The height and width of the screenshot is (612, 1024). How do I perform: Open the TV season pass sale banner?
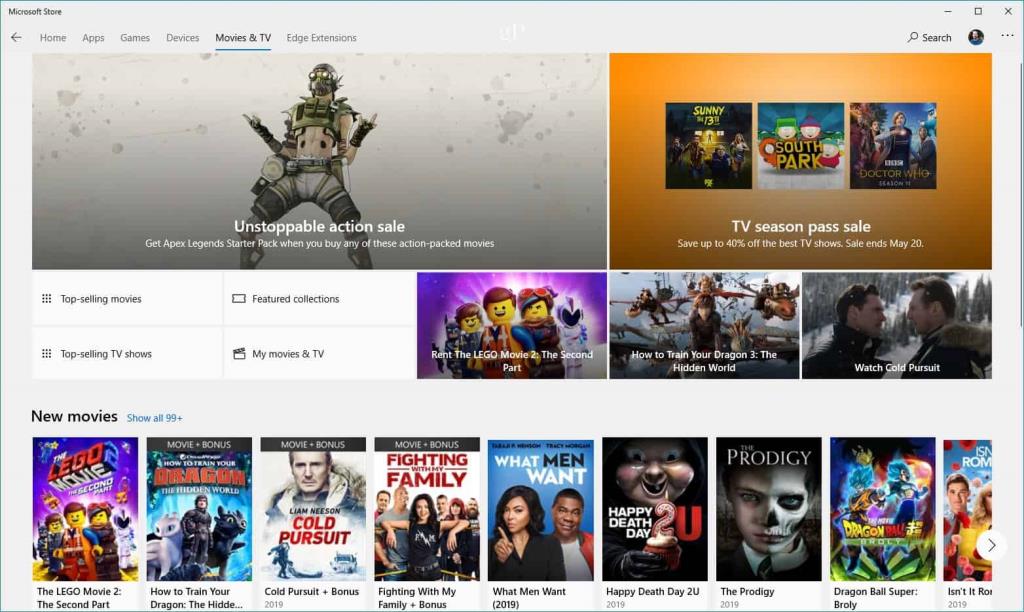click(x=801, y=161)
